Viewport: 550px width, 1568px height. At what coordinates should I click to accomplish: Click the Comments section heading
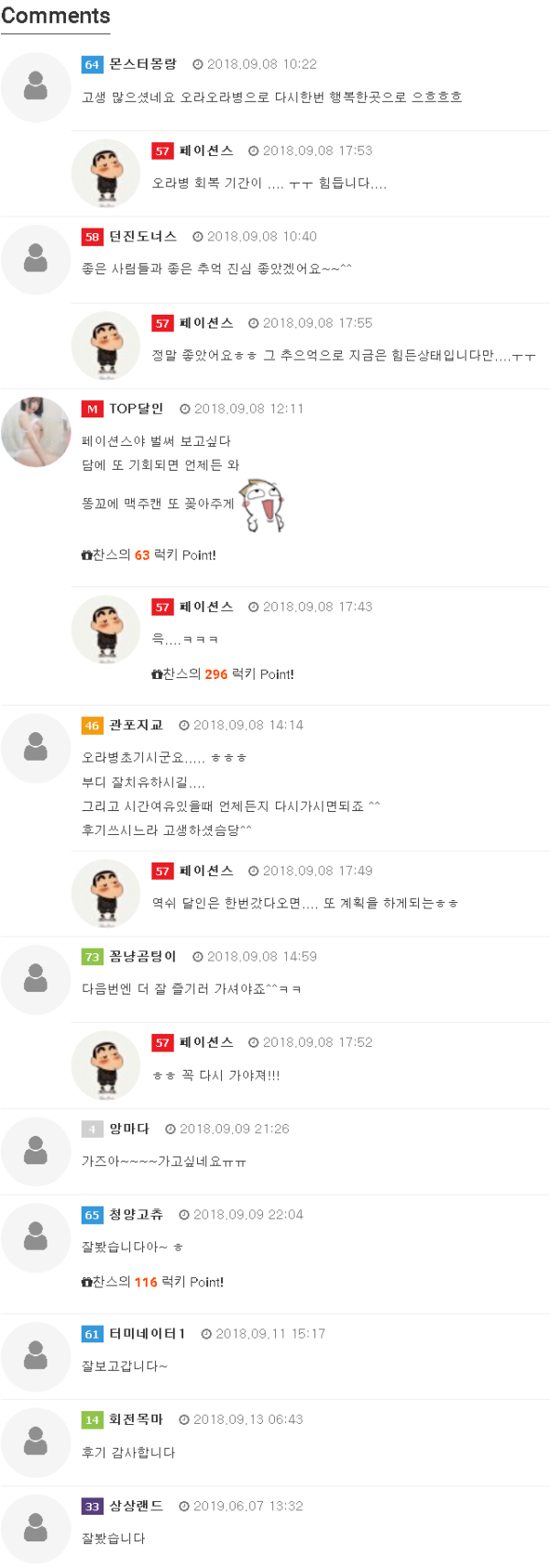[56, 17]
